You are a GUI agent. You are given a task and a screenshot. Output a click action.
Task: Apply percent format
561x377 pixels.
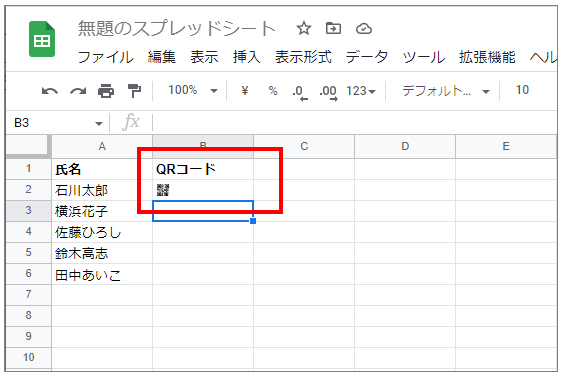(273, 90)
